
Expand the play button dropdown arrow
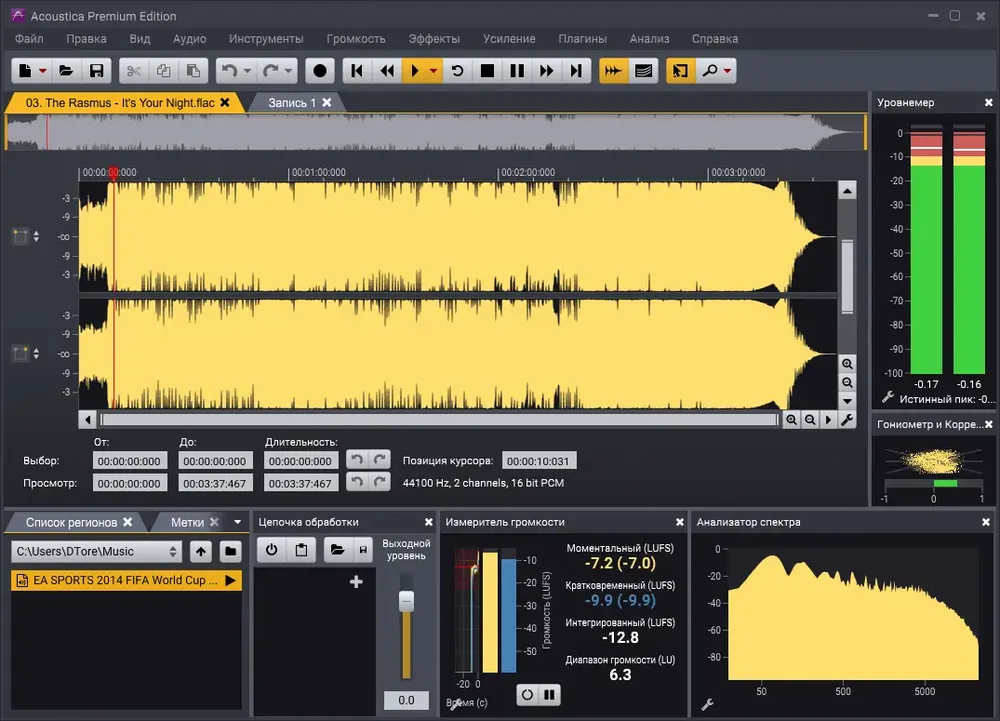(433, 71)
